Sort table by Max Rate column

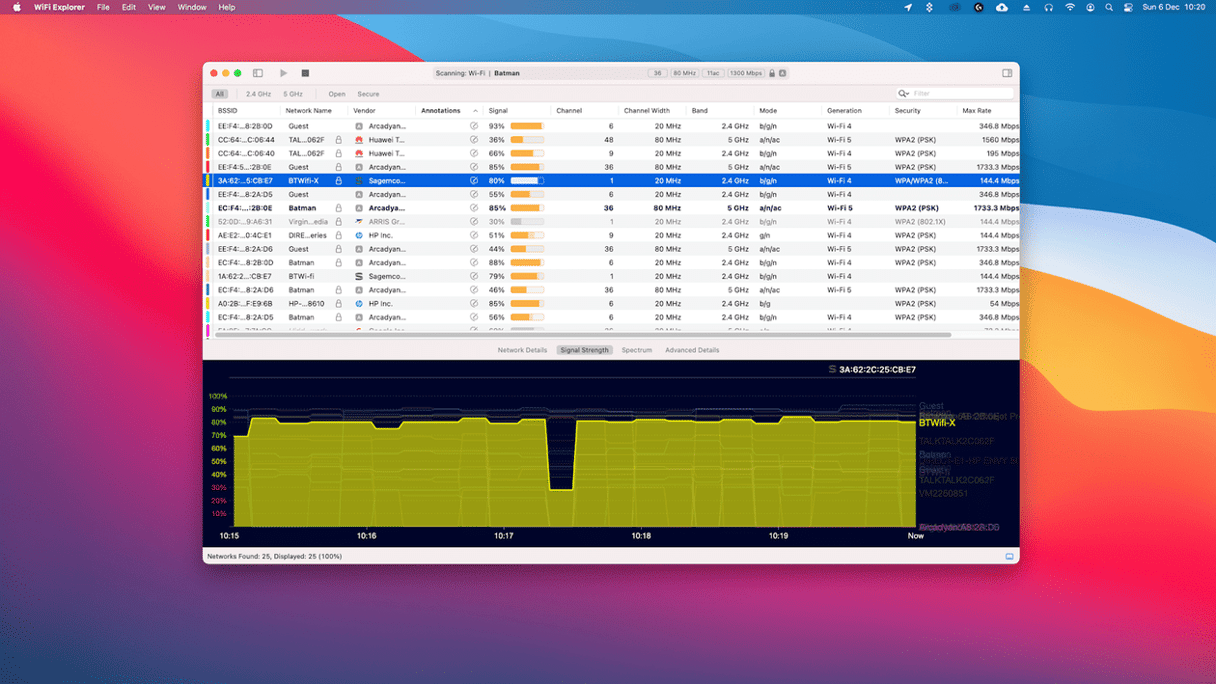(989, 111)
